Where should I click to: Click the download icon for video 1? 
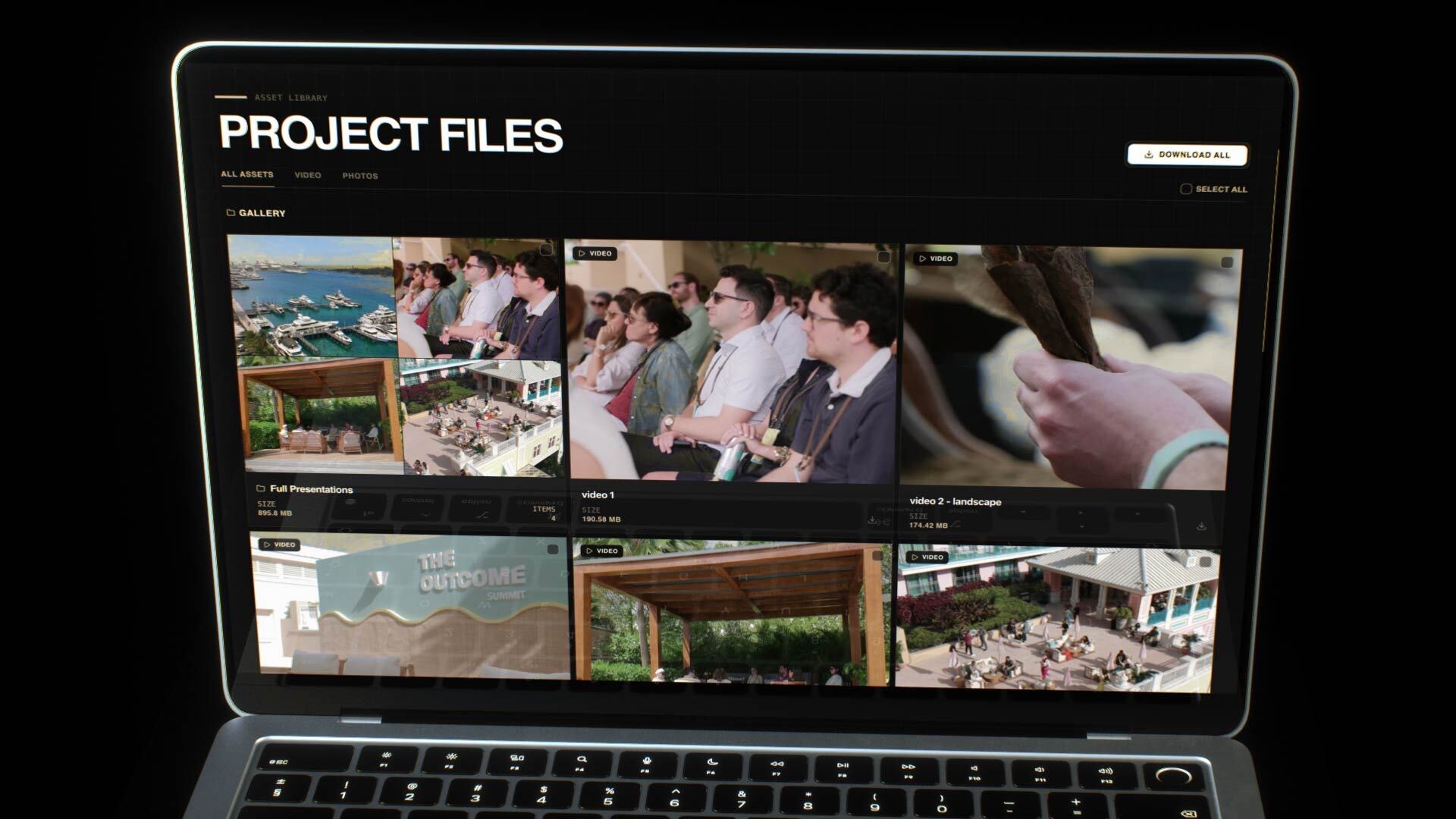[872, 520]
